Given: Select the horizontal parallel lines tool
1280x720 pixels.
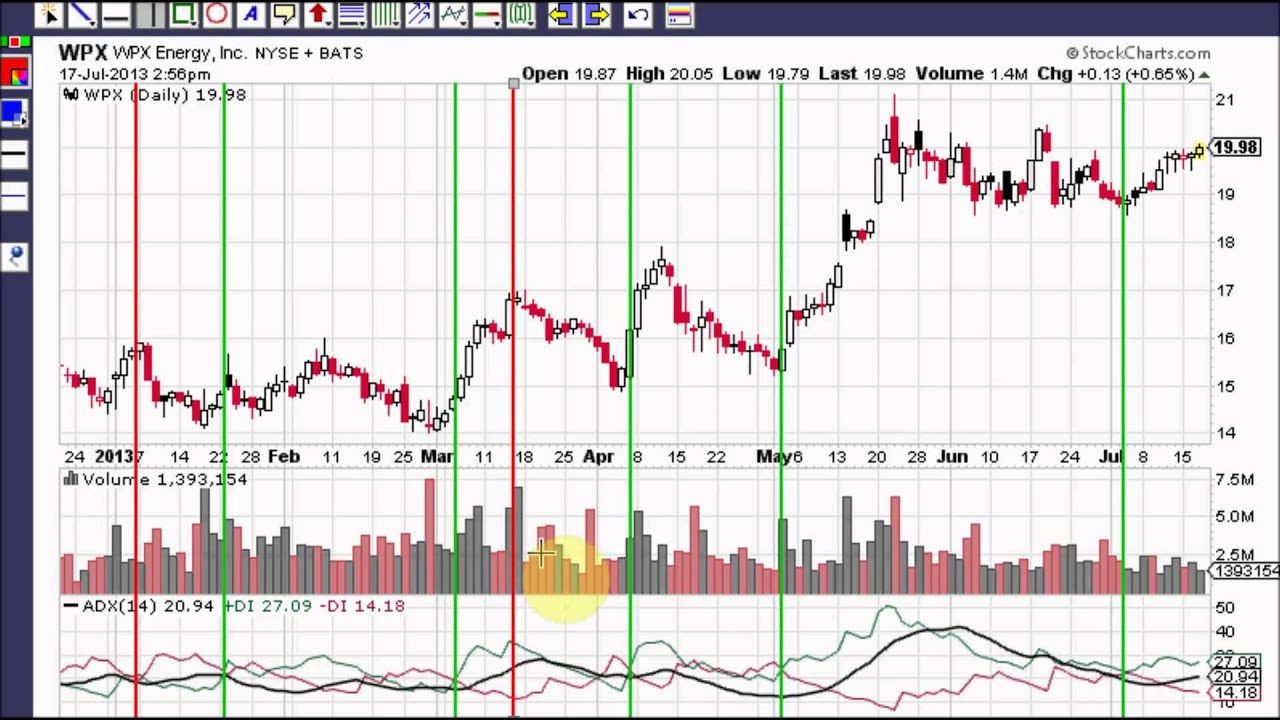Looking at the screenshot, I should pyautogui.click(x=352, y=14).
